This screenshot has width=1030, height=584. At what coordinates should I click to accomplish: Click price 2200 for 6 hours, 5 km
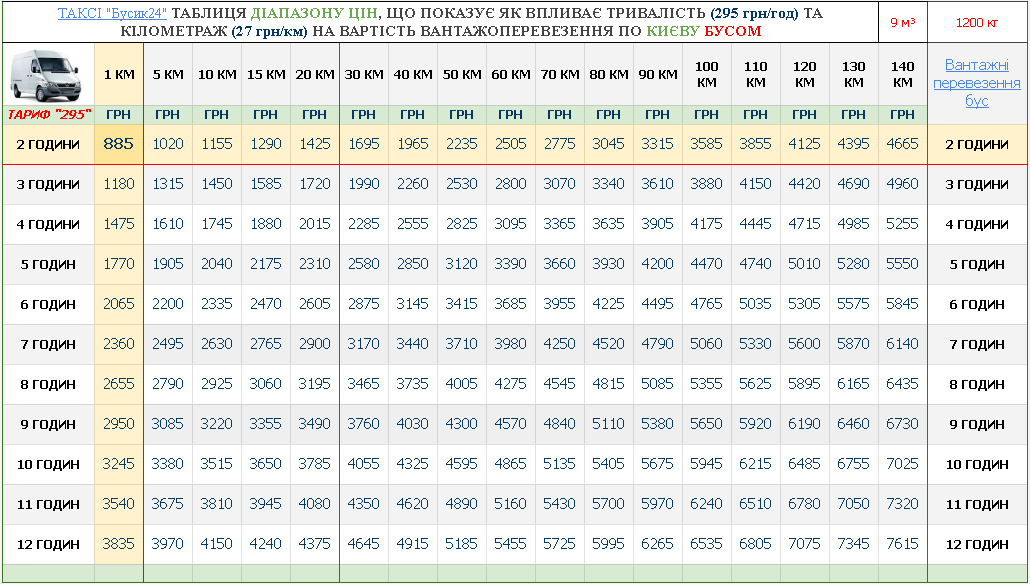[167, 304]
